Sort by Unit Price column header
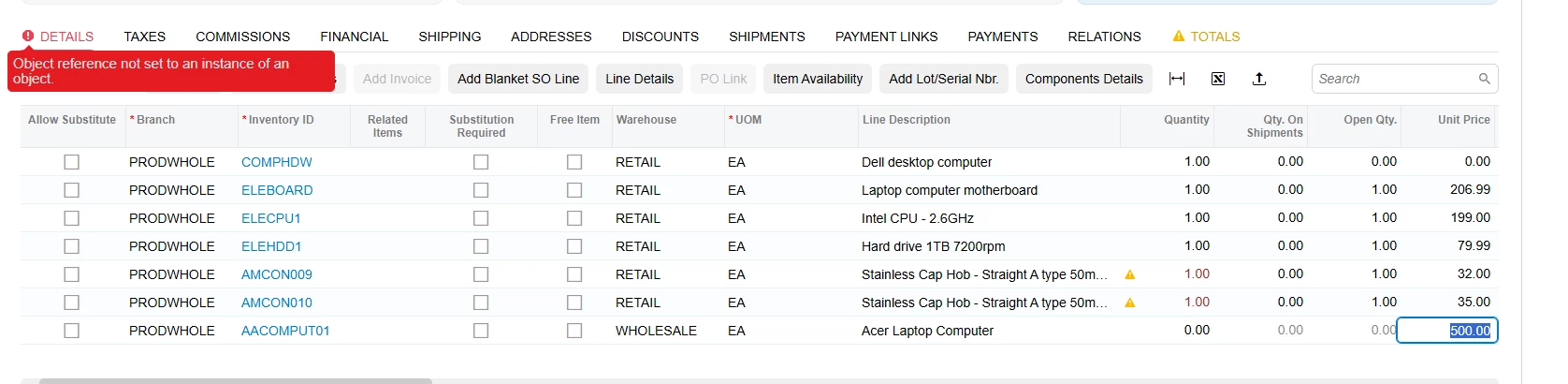Image resolution: width=1568 pixels, height=384 pixels. click(1463, 120)
